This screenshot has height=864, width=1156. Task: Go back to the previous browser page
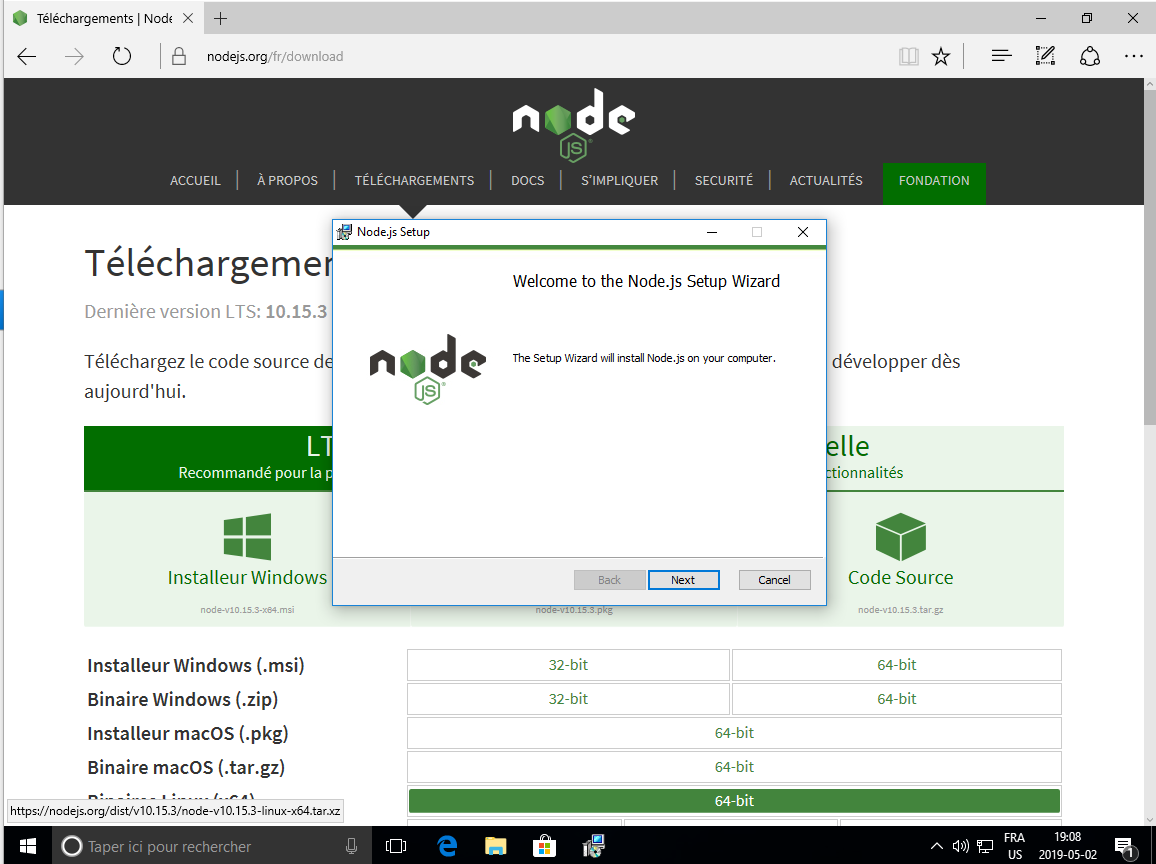(27, 56)
